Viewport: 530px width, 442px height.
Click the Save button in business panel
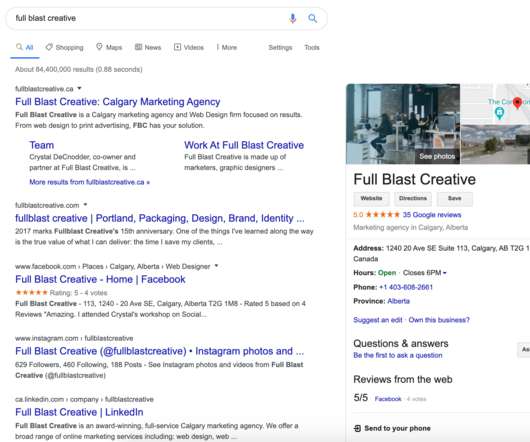[x=455, y=198]
